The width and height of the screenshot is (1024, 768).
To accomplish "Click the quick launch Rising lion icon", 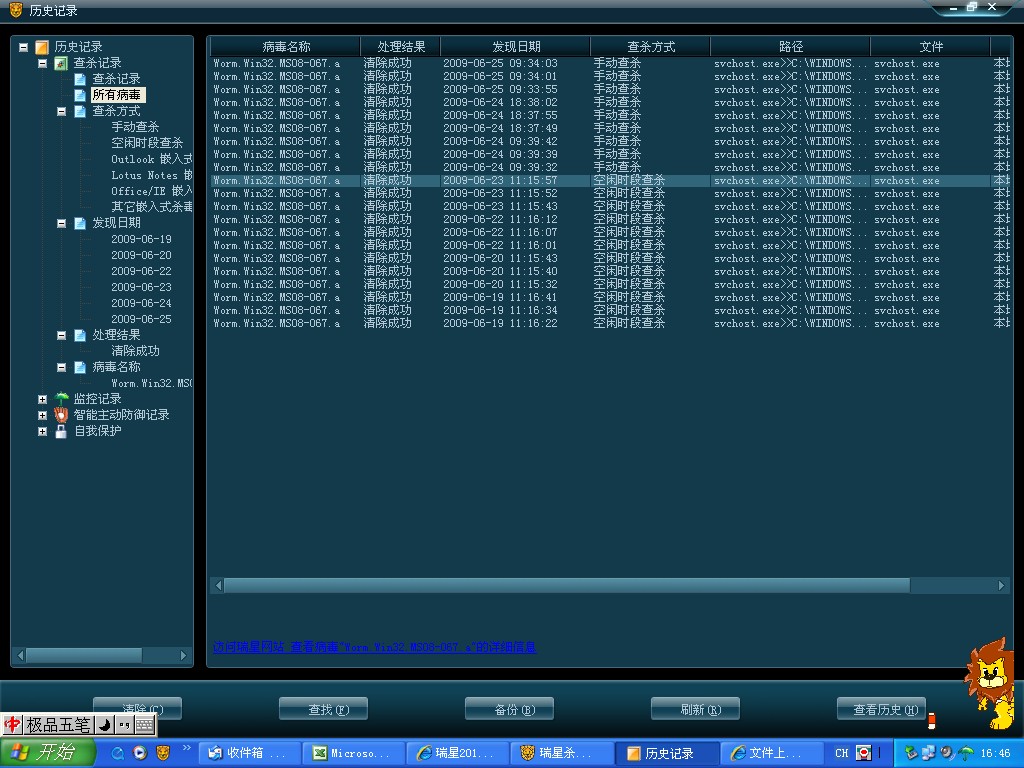I will [x=163, y=753].
